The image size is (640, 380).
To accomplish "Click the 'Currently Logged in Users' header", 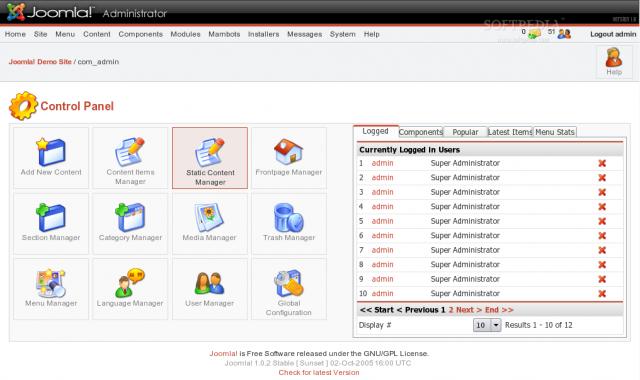I will coord(409,150).
